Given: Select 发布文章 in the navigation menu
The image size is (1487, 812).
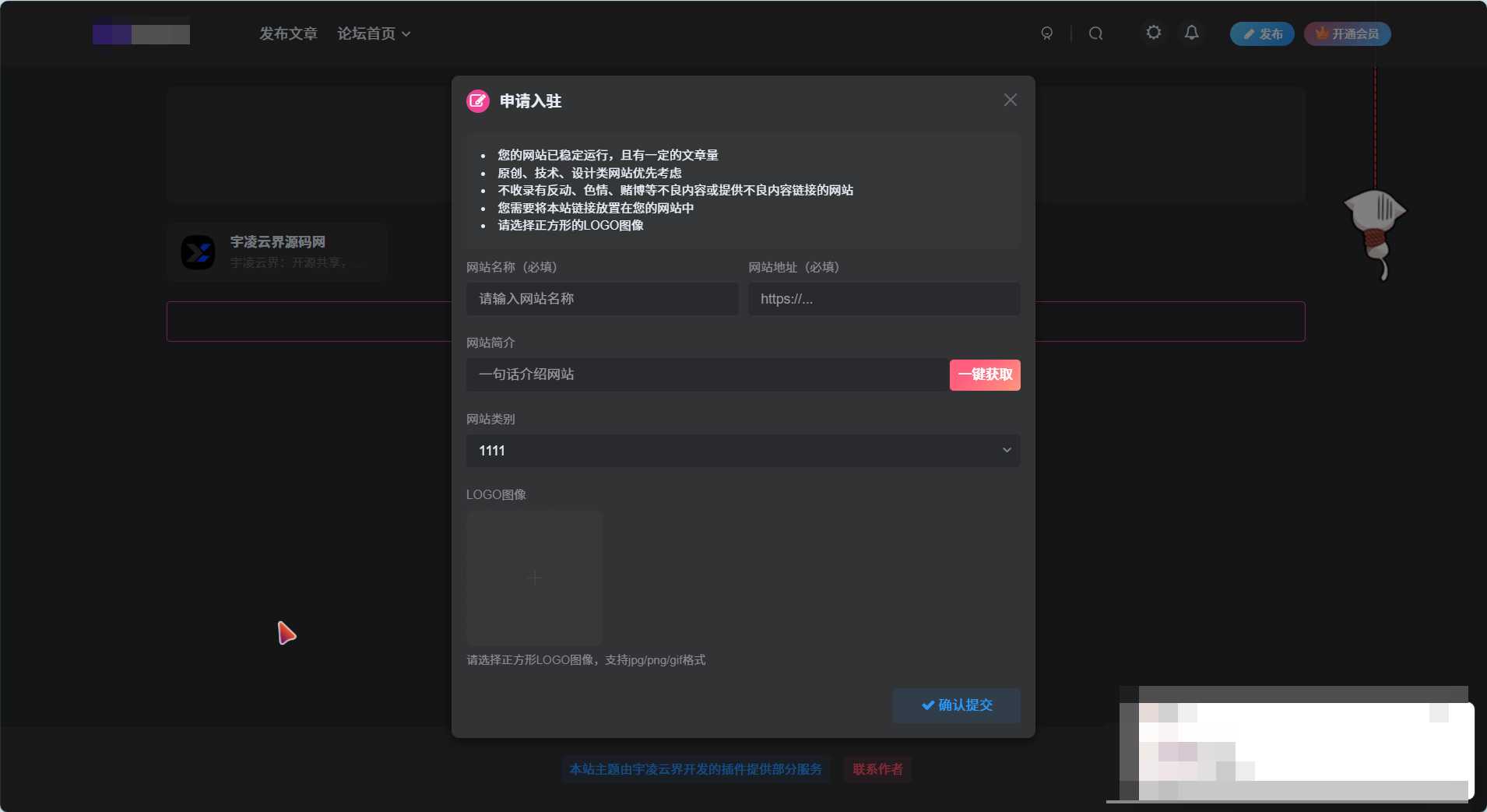Looking at the screenshot, I should pyautogui.click(x=288, y=33).
